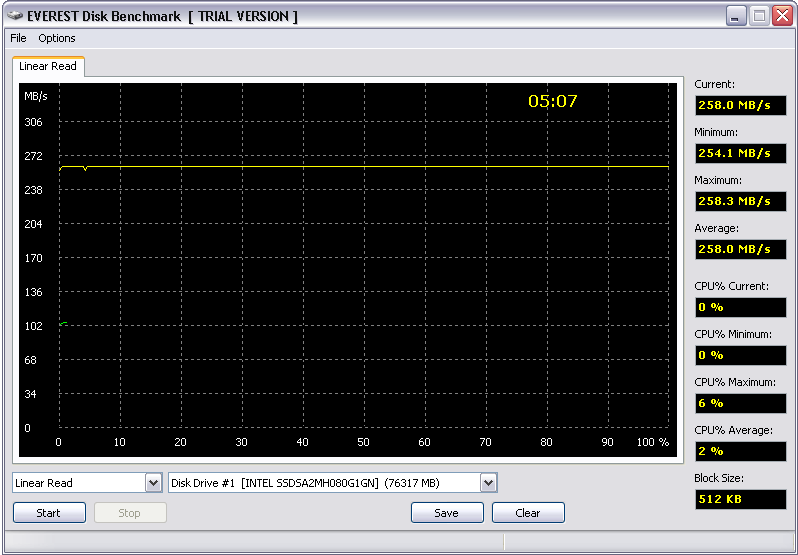The image size is (798, 555).
Task: Click the Start button
Action: (x=49, y=513)
